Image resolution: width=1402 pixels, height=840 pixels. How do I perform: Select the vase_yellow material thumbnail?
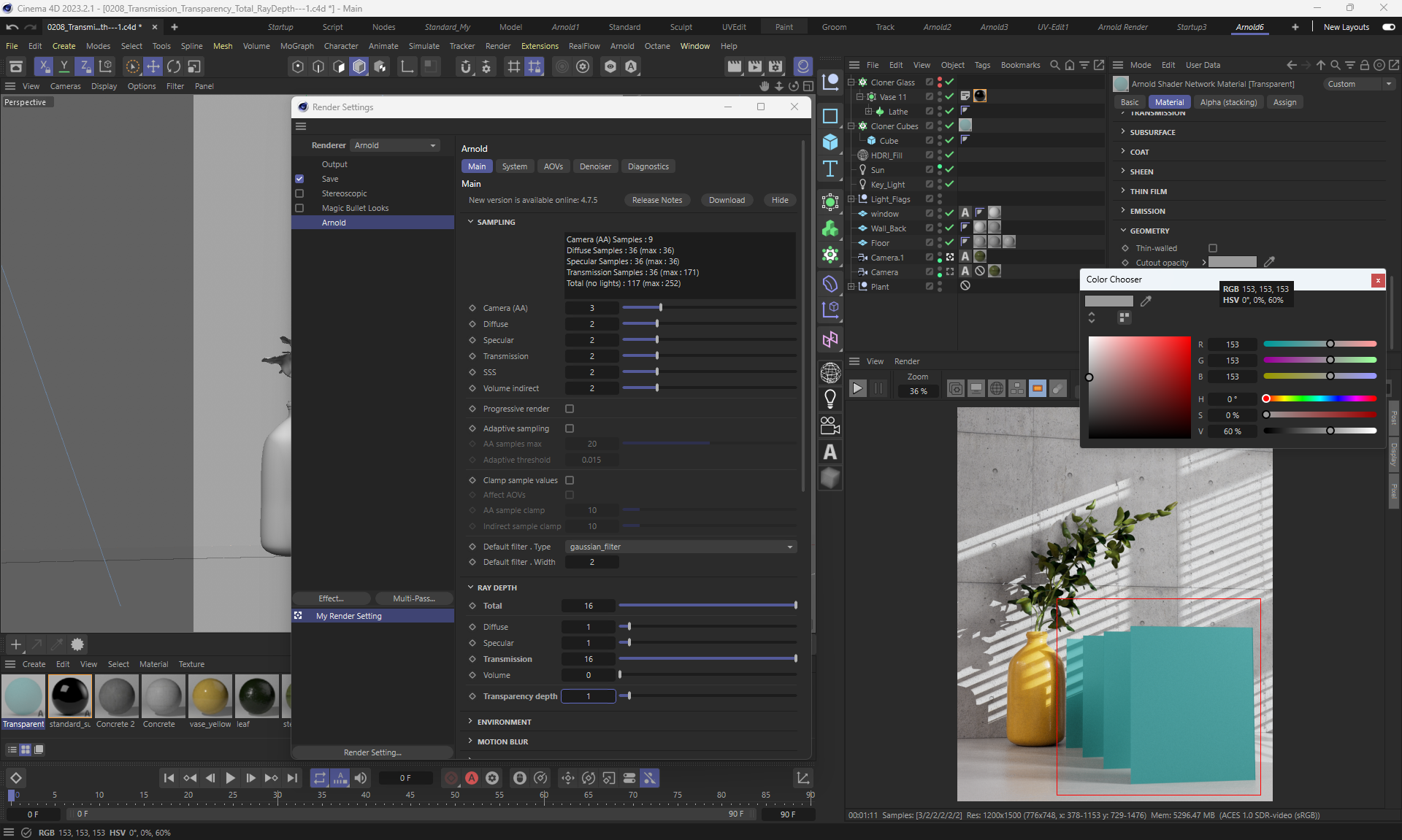pyautogui.click(x=210, y=697)
